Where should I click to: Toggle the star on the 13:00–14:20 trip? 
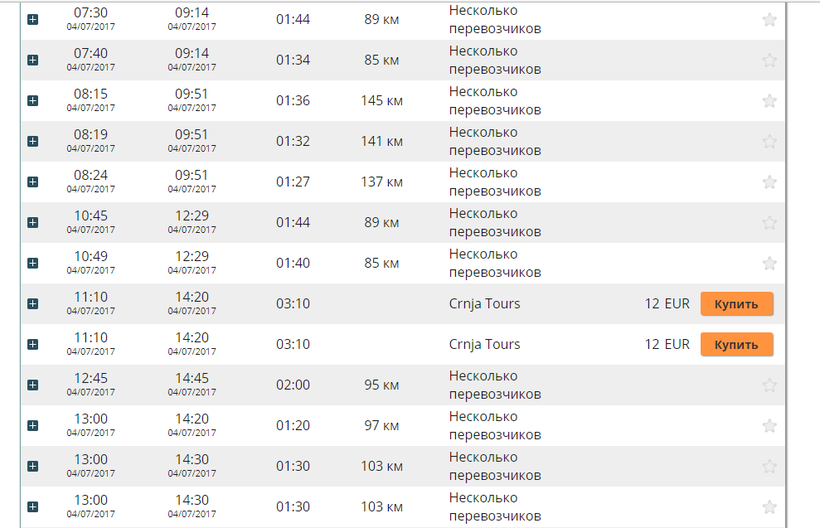[x=769, y=426]
